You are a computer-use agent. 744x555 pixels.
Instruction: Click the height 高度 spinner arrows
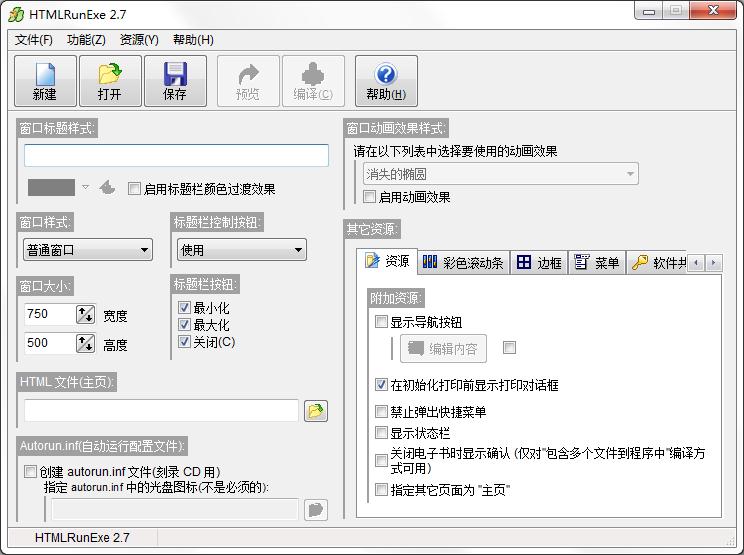(x=85, y=343)
